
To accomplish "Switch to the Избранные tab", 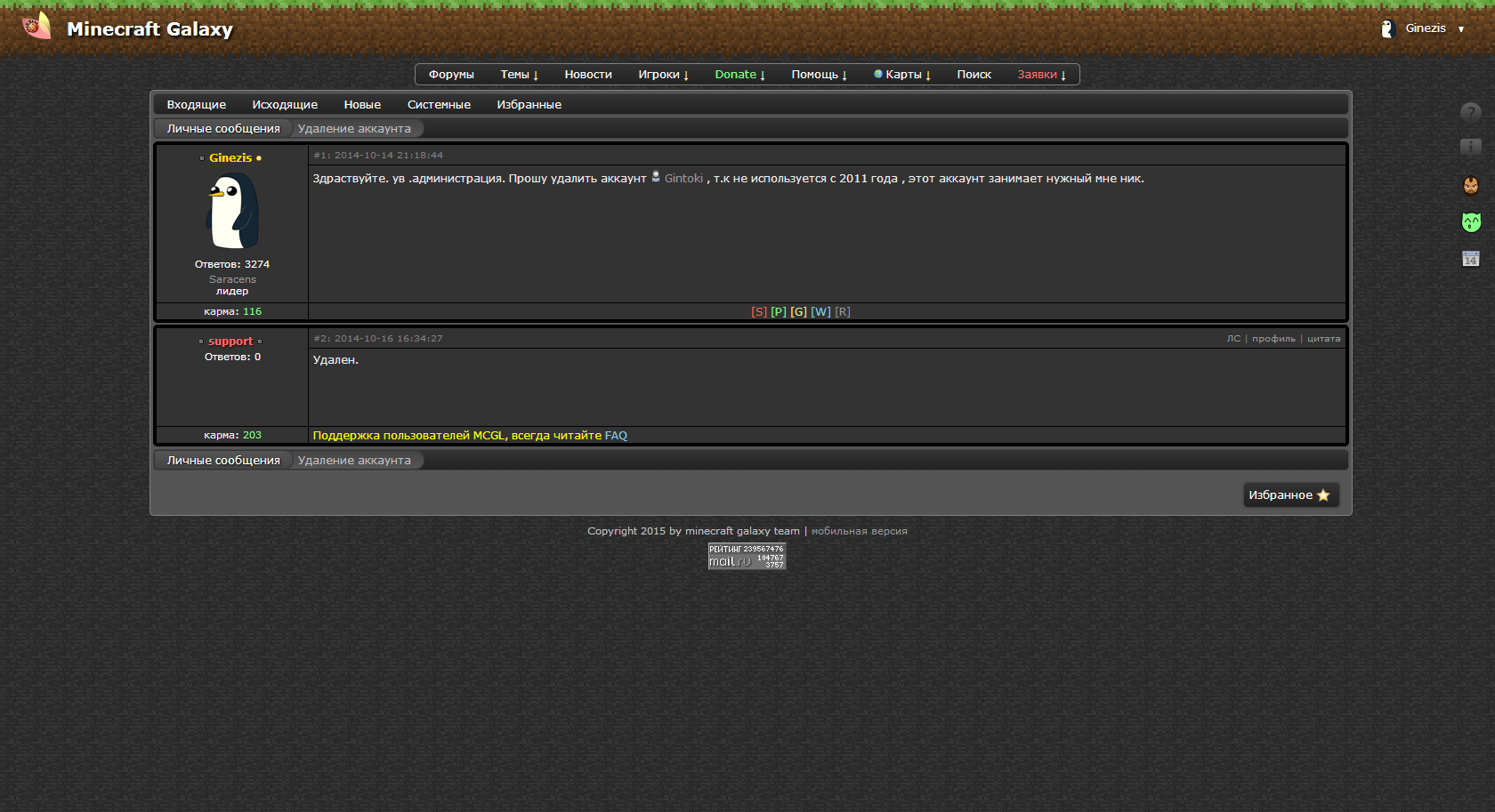I will (x=529, y=104).
